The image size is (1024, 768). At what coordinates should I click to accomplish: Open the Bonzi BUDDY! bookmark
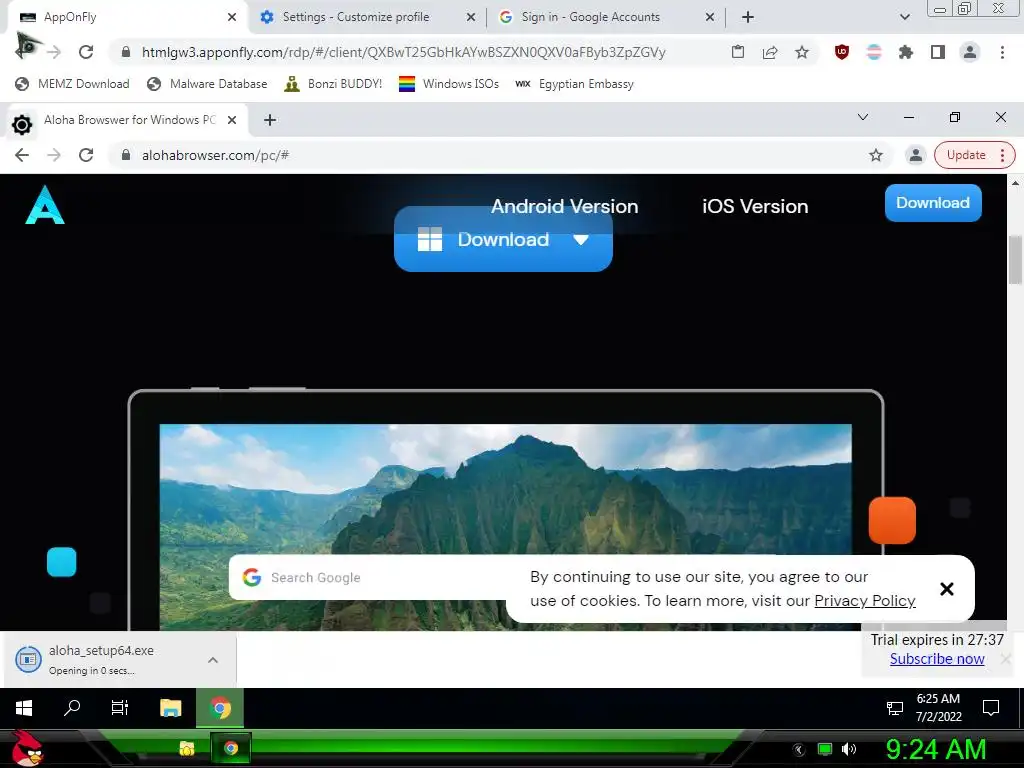pyautogui.click(x=333, y=84)
